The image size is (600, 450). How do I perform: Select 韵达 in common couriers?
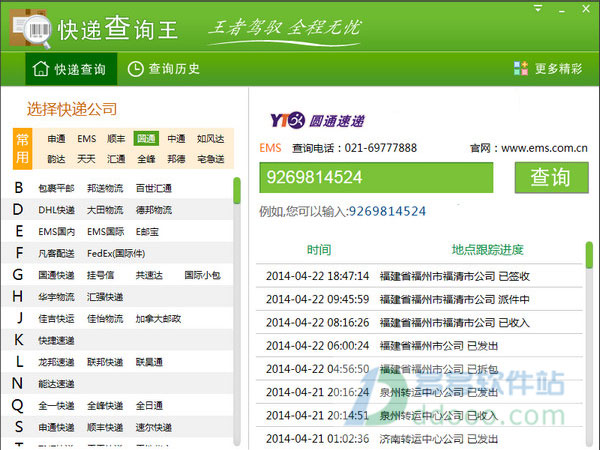coord(56,159)
